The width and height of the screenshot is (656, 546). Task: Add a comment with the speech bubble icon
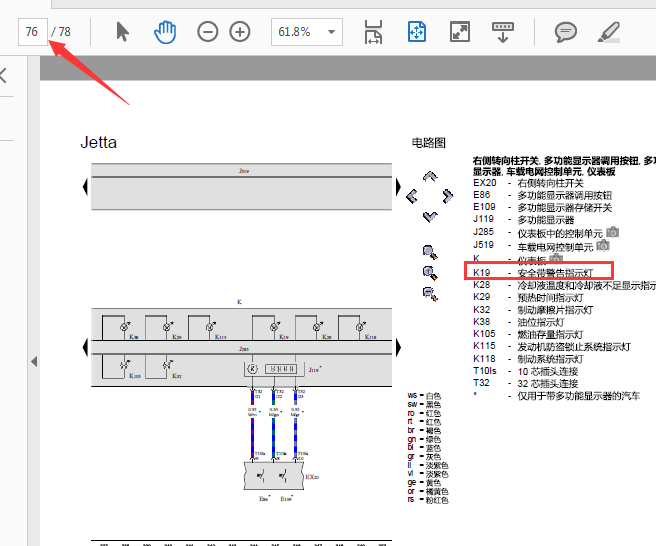(566, 32)
